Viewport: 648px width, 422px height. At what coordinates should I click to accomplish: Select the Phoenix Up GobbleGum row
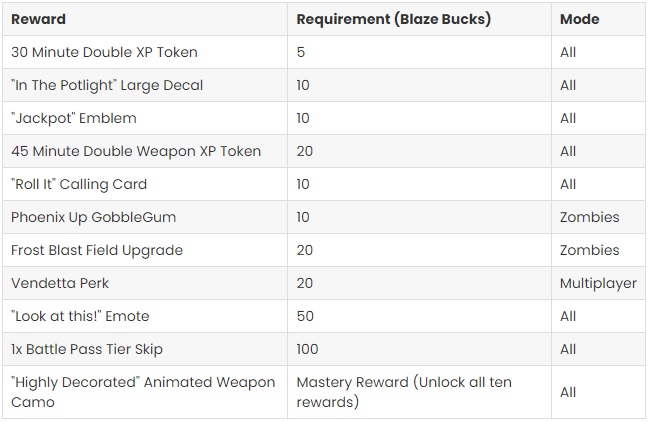click(x=324, y=217)
